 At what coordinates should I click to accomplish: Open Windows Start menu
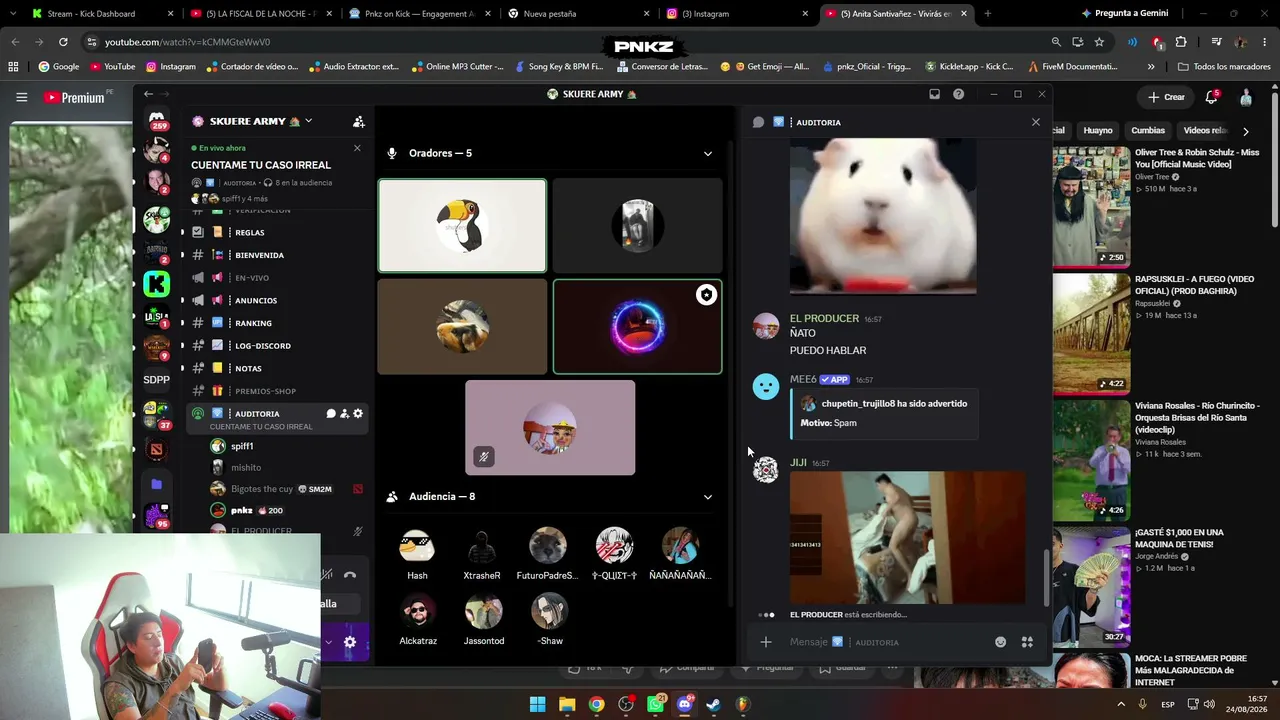tap(537, 704)
